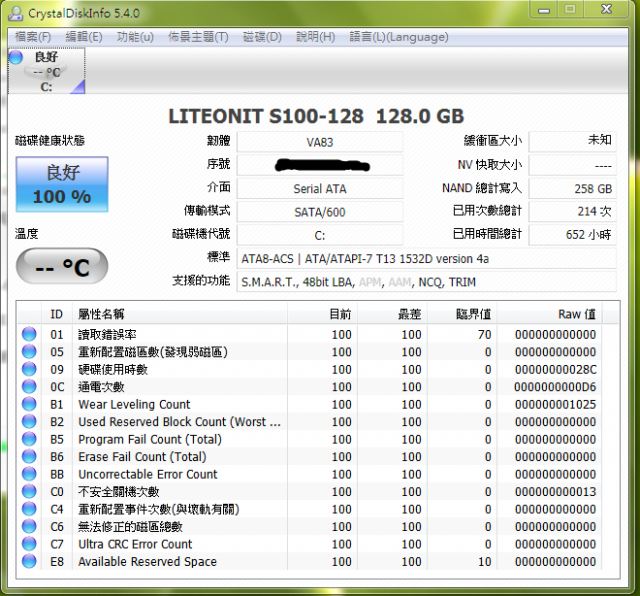Click status orb for Program Fail Count

[x=29, y=439]
